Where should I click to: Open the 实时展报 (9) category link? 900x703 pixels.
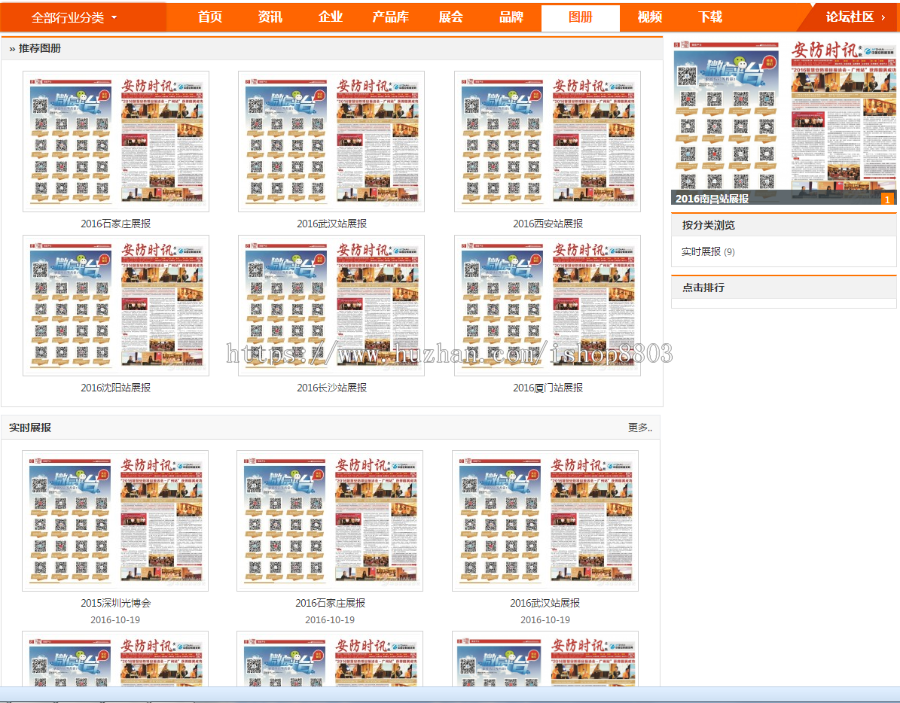click(708, 252)
